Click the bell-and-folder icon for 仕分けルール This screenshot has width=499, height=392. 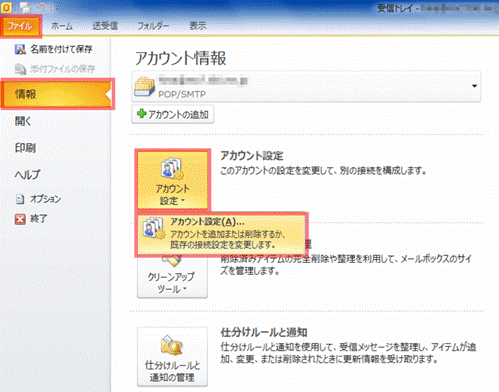[171, 345]
